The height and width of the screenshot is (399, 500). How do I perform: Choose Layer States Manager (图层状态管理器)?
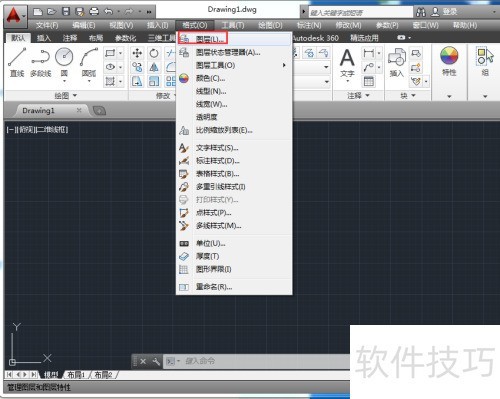(234, 52)
